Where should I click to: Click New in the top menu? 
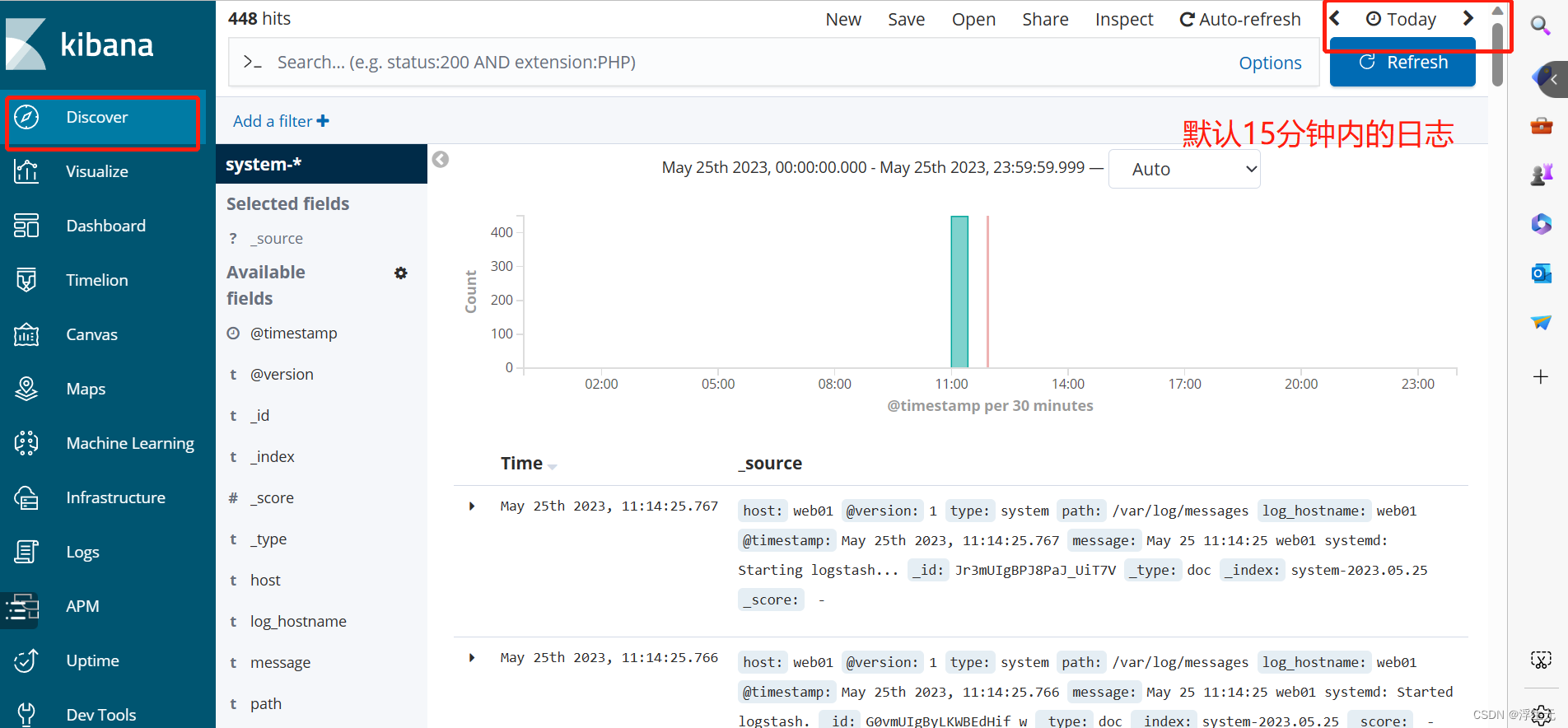pyautogui.click(x=843, y=19)
